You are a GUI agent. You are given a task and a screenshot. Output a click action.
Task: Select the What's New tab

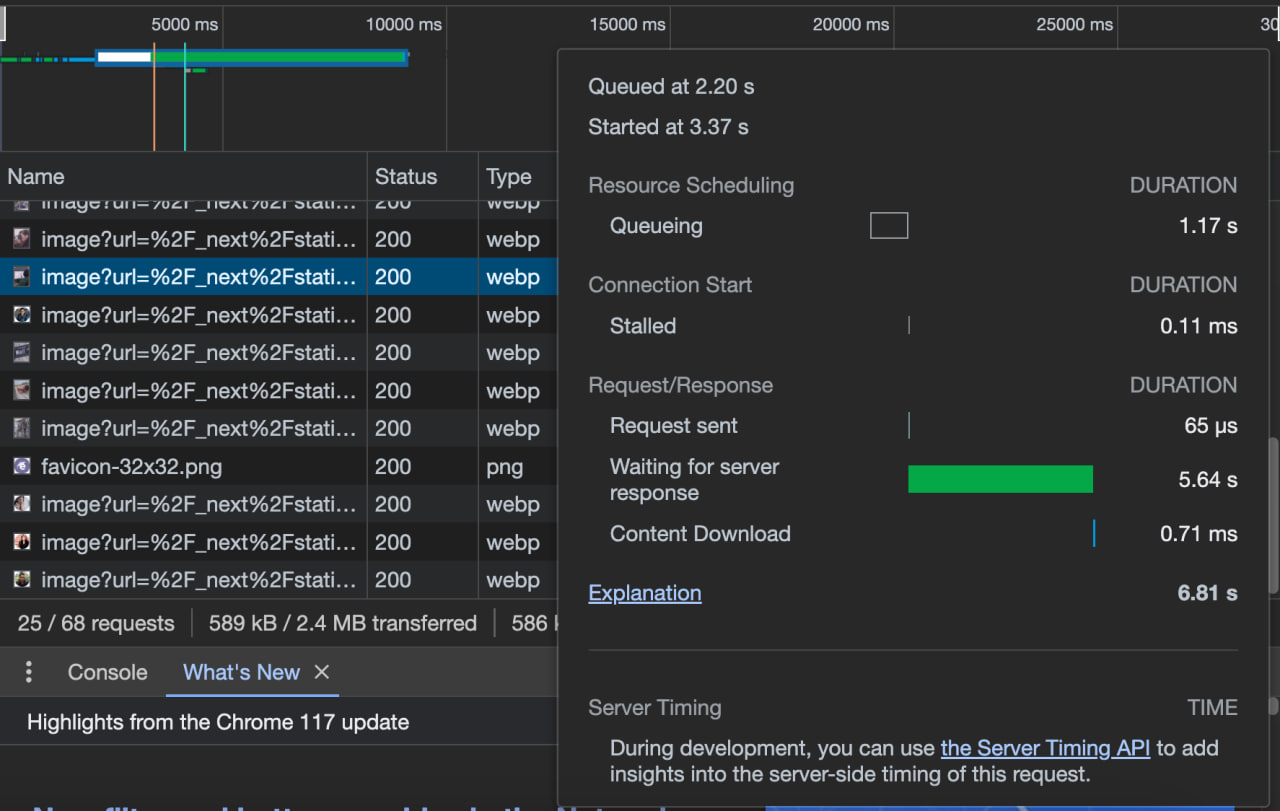tap(241, 672)
